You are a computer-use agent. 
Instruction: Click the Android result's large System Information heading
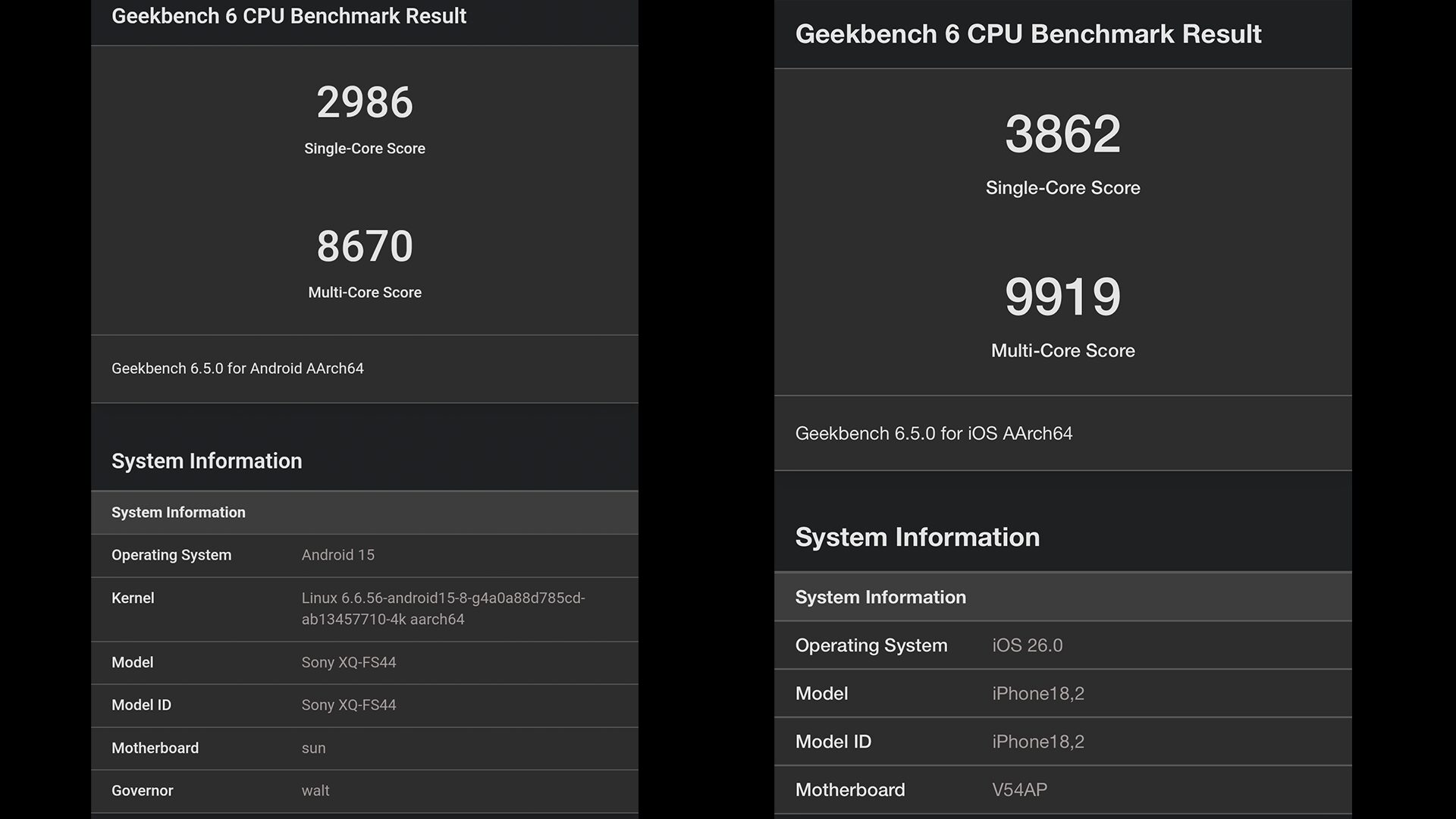tap(206, 461)
